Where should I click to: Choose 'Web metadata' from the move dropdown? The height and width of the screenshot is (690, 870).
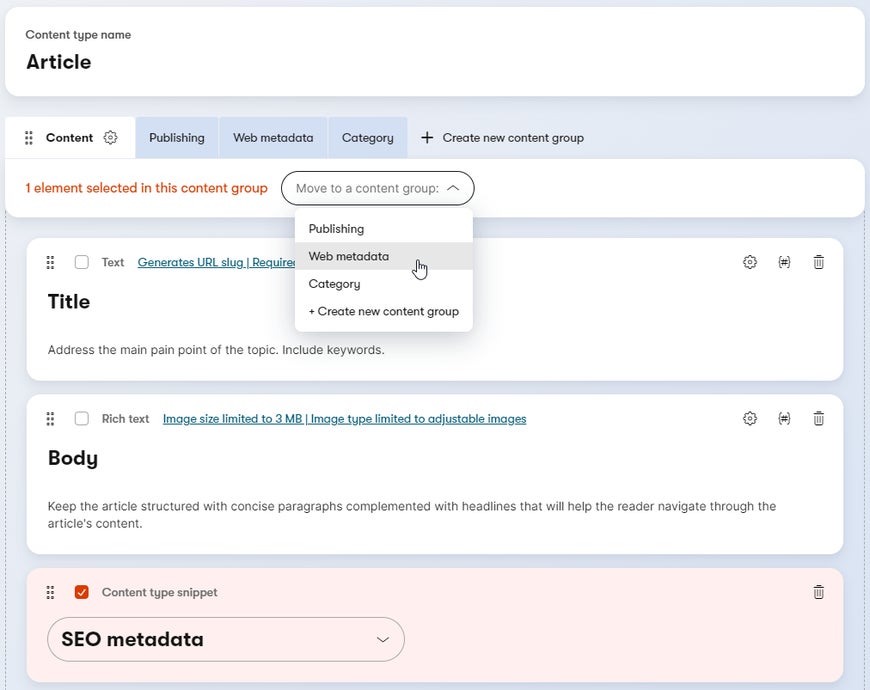[x=349, y=256]
